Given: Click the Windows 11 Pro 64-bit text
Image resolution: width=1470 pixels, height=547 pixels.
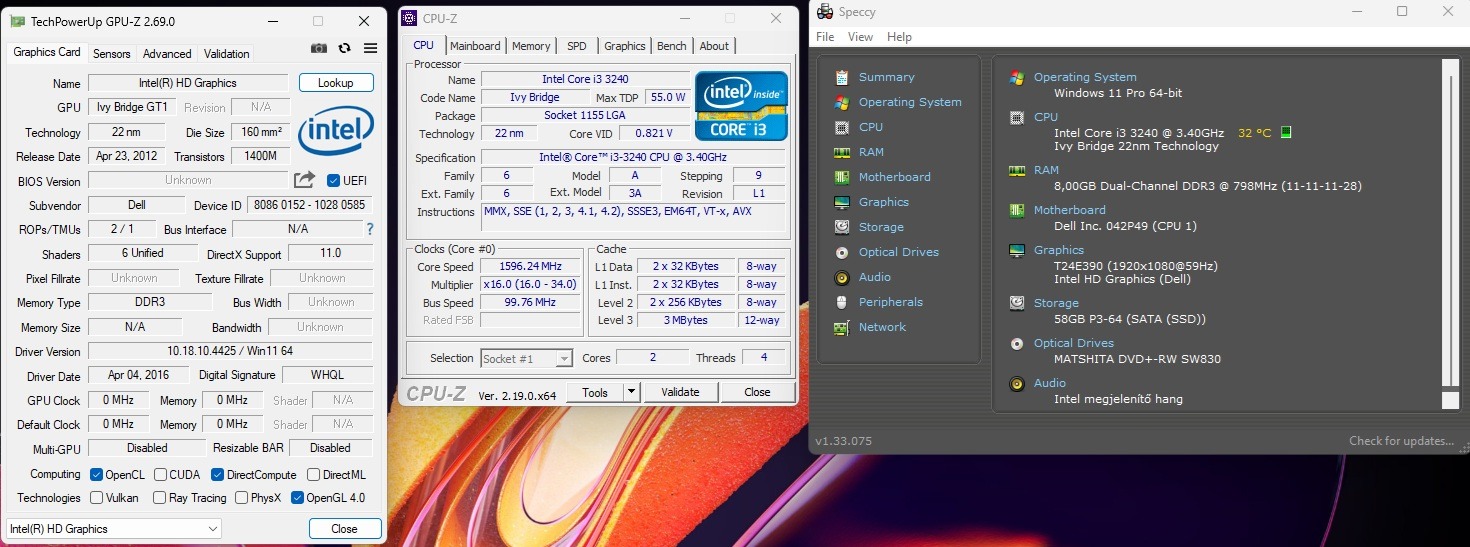Looking at the screenshot, I should click(1118, 93).
